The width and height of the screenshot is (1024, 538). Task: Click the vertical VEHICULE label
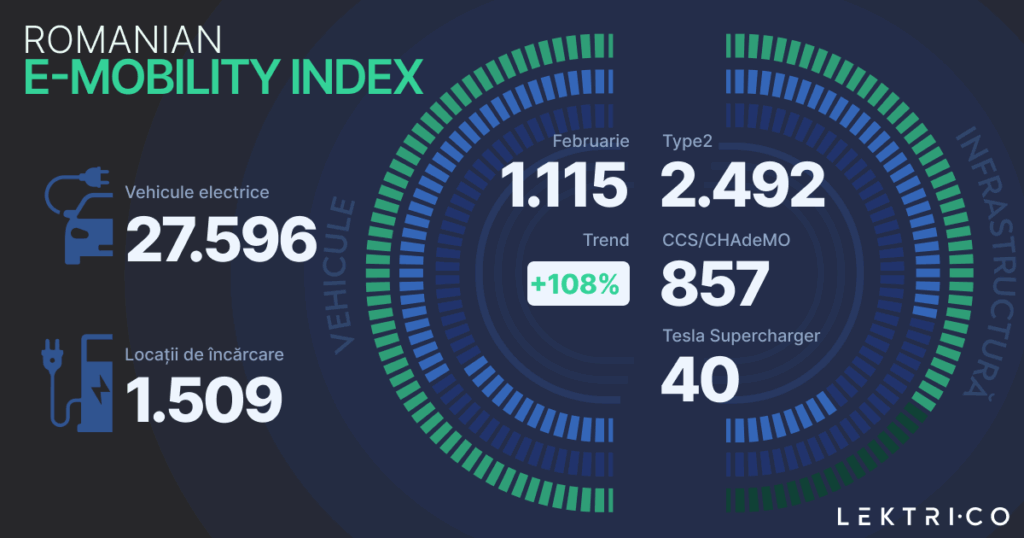[342, 275]
